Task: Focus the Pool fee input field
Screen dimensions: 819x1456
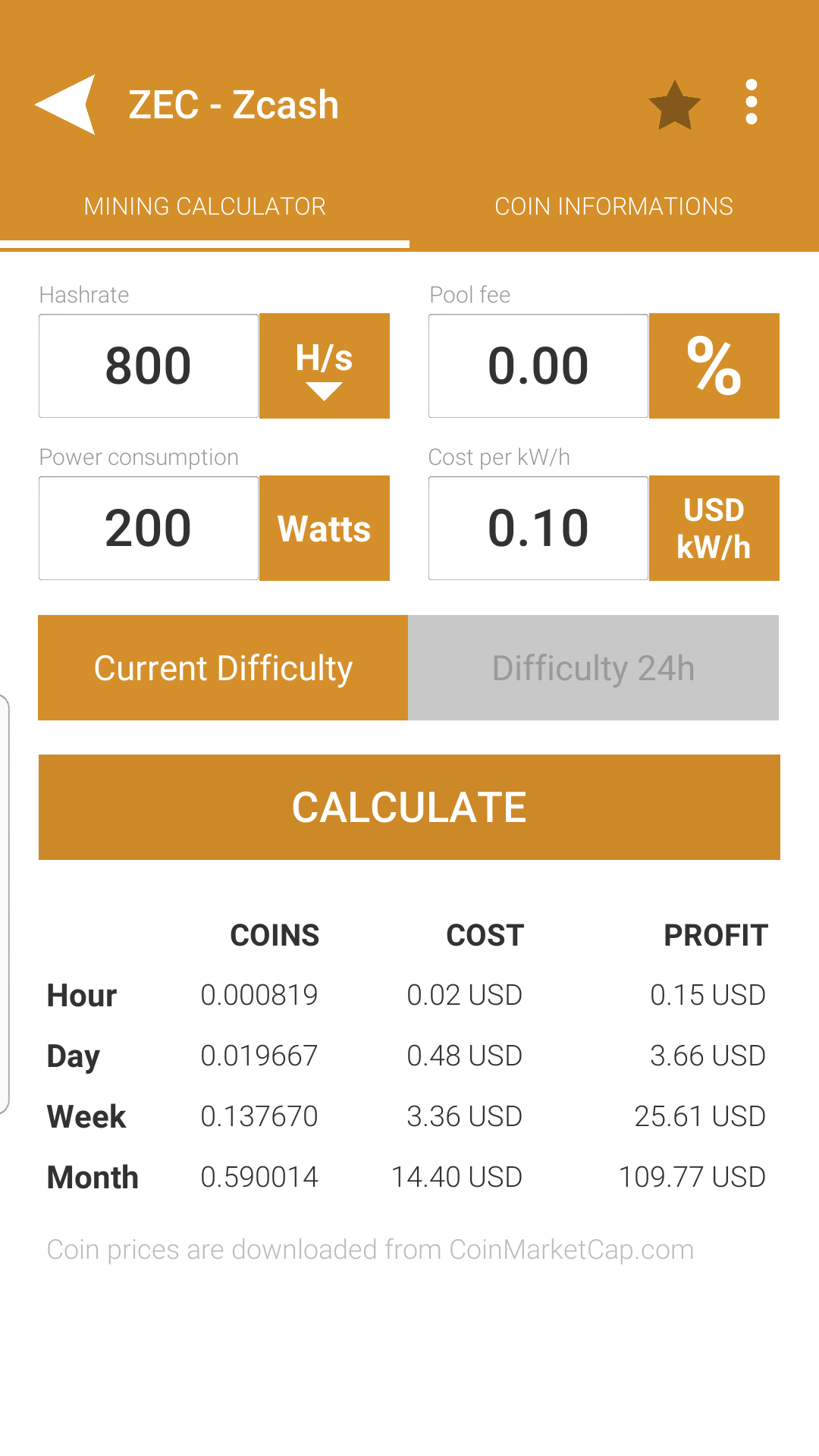Action: 538,366
